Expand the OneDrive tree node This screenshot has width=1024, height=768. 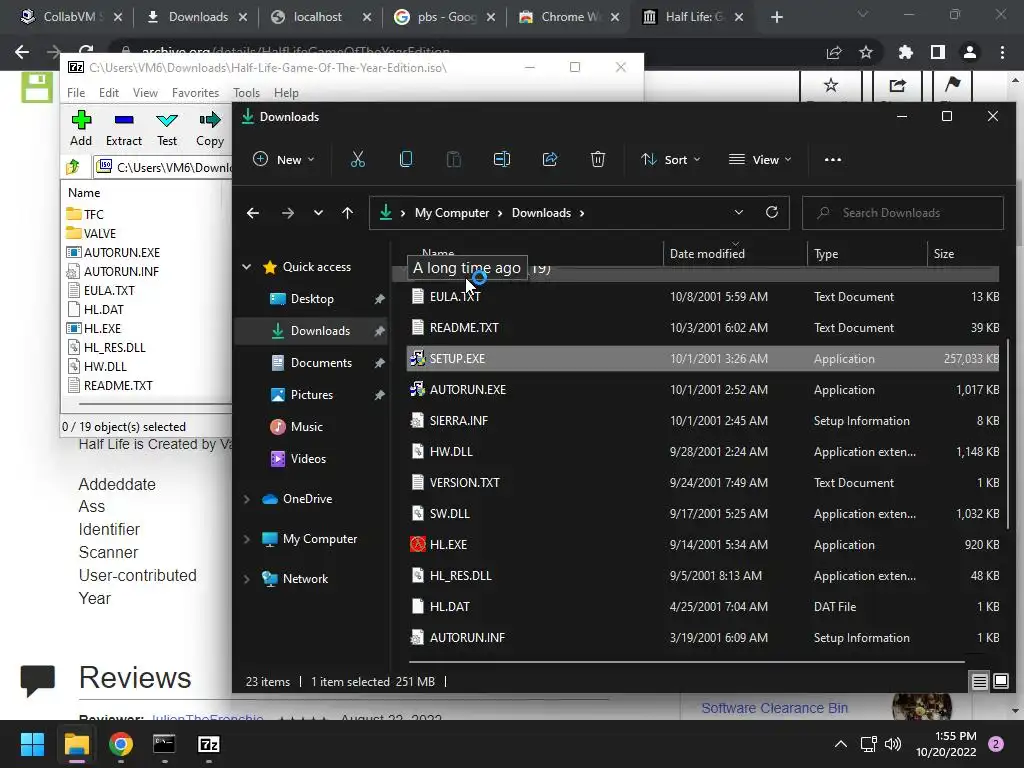point(247,499)
